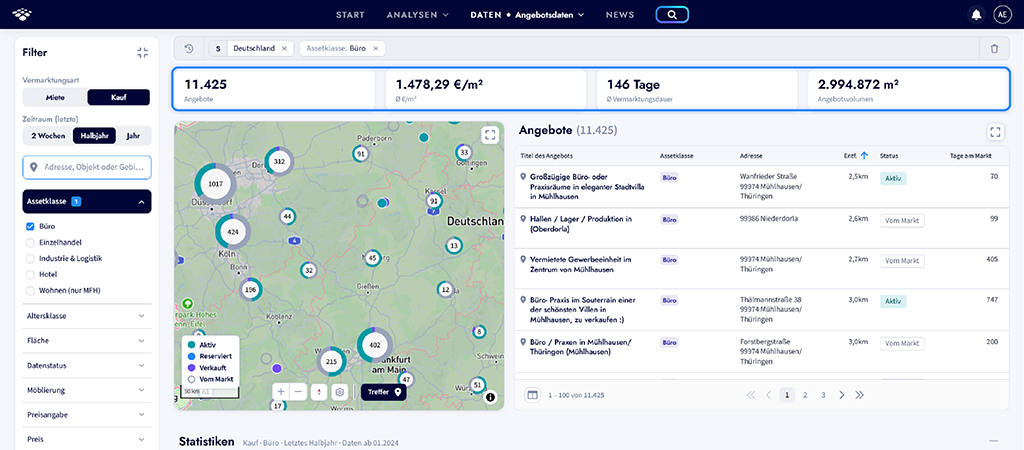Open map settings gear icon

pos(340,392)
